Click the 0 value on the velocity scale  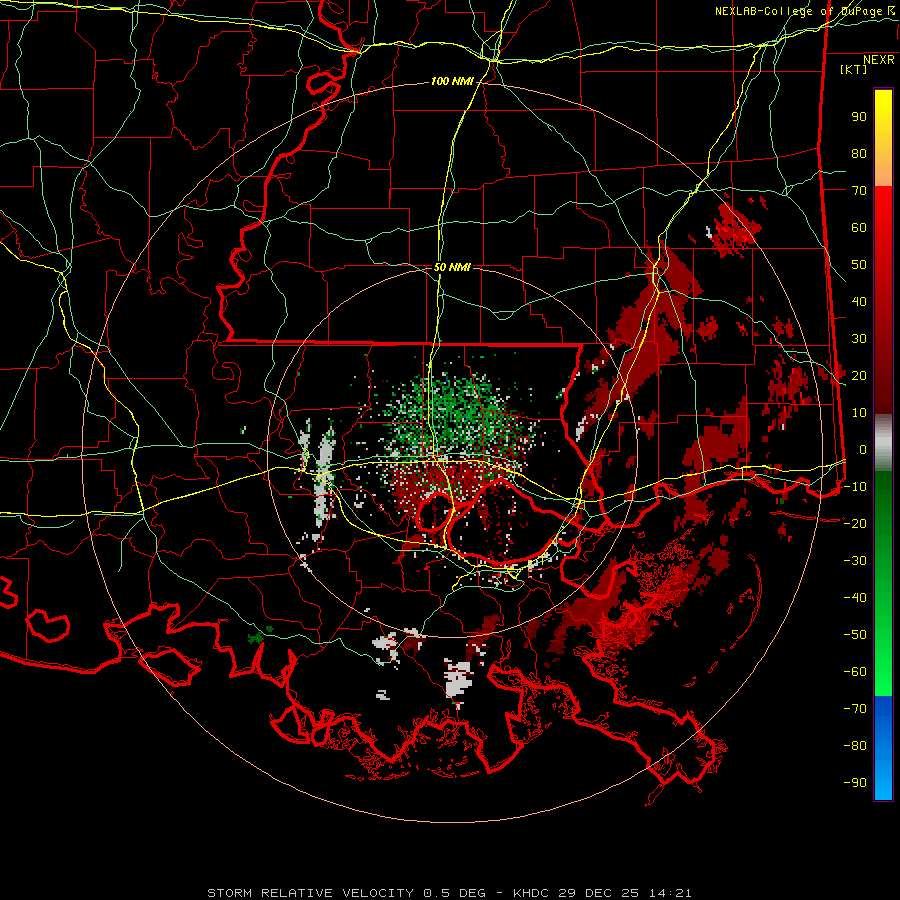tap(863, 450)
